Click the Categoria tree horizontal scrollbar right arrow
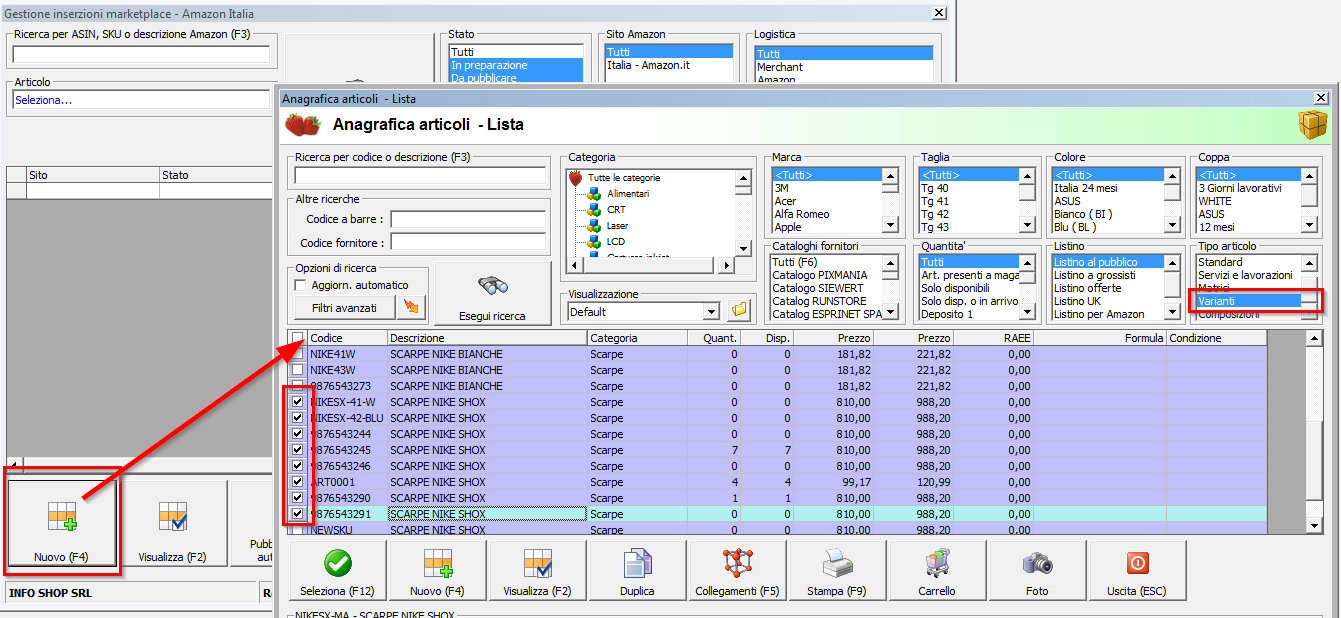Screen dimensions: 1341x618 pyautogui.click(x=726, y=264)
